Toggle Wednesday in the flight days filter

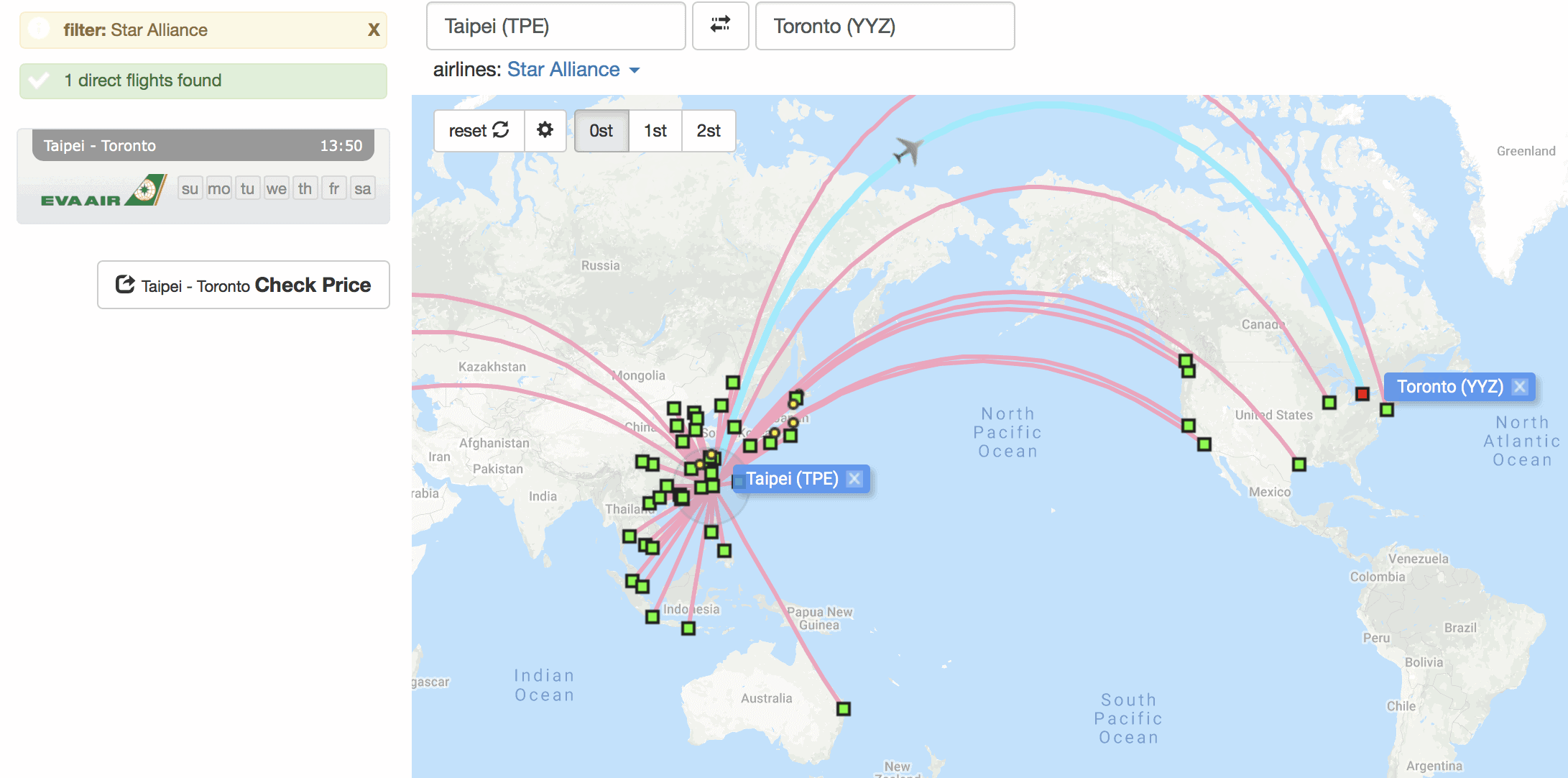[276, 188]
